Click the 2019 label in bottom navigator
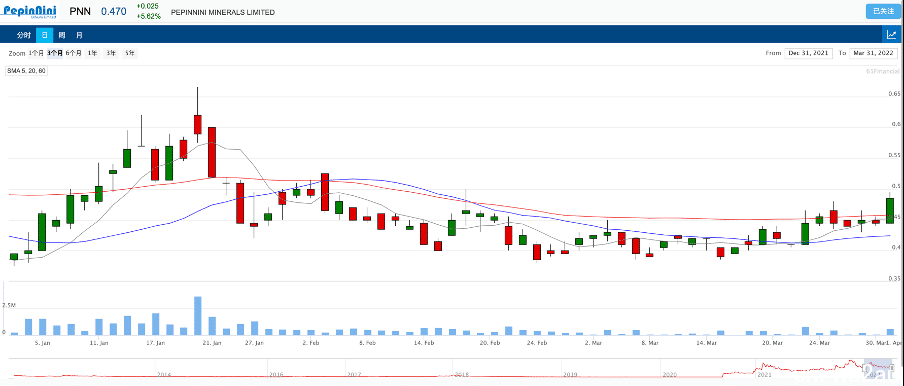This screenshot has width=904, height=386. point(570,374)
